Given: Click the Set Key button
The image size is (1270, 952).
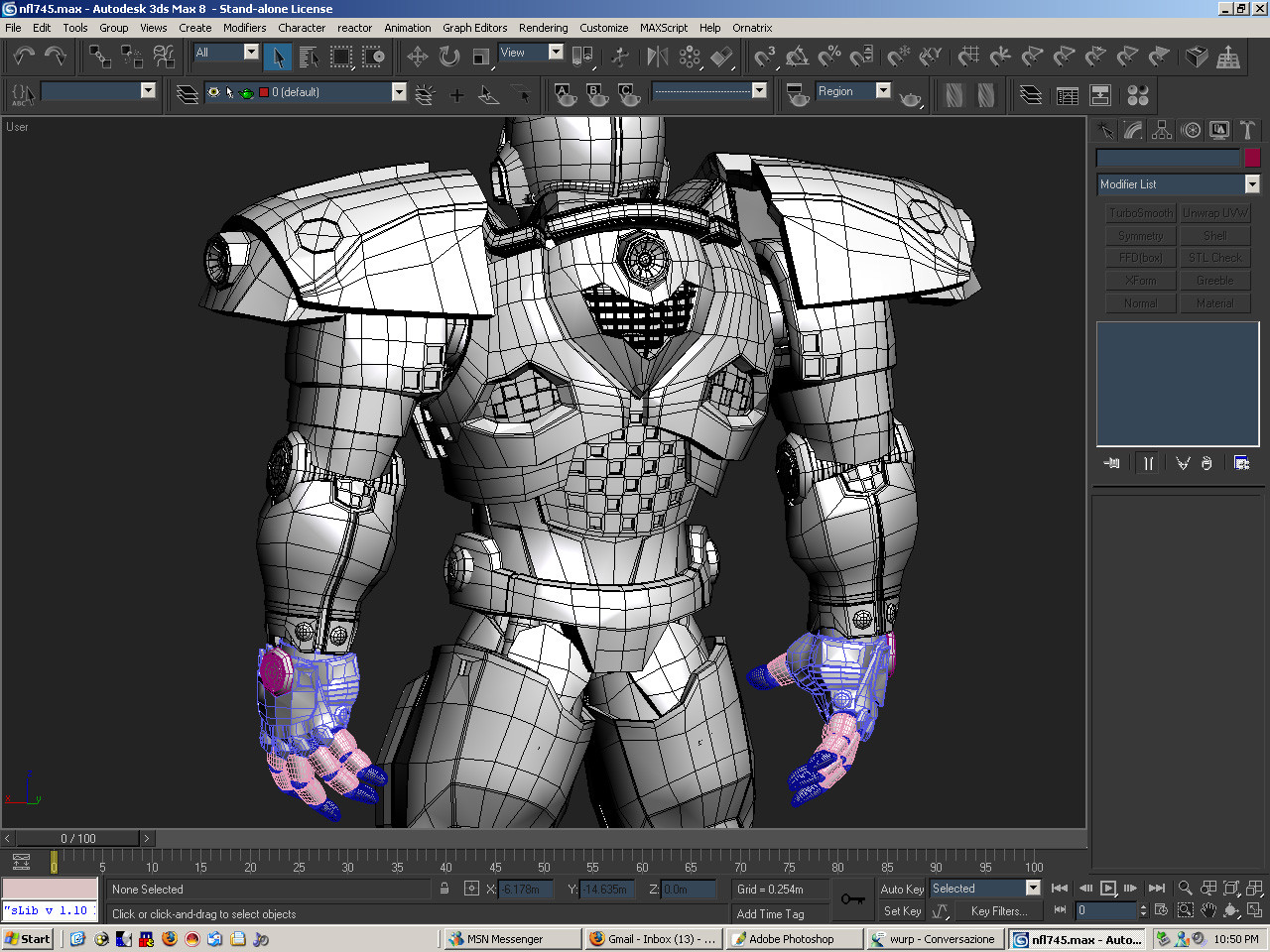Looking at the screenshot, I should [902, 911].
